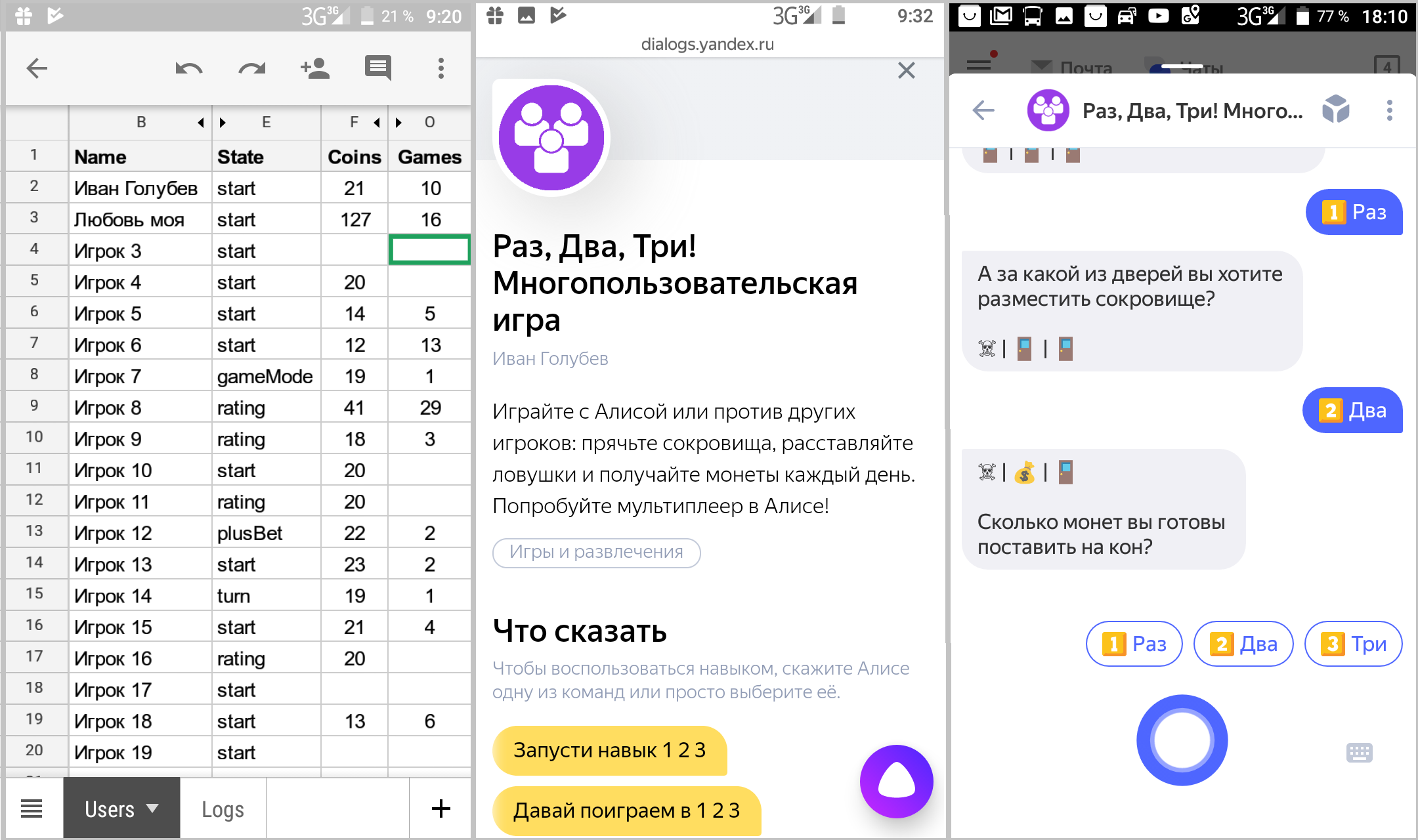Open the 'Игры и развлечения' category tag
The image size is (1418, 840).
596,552
